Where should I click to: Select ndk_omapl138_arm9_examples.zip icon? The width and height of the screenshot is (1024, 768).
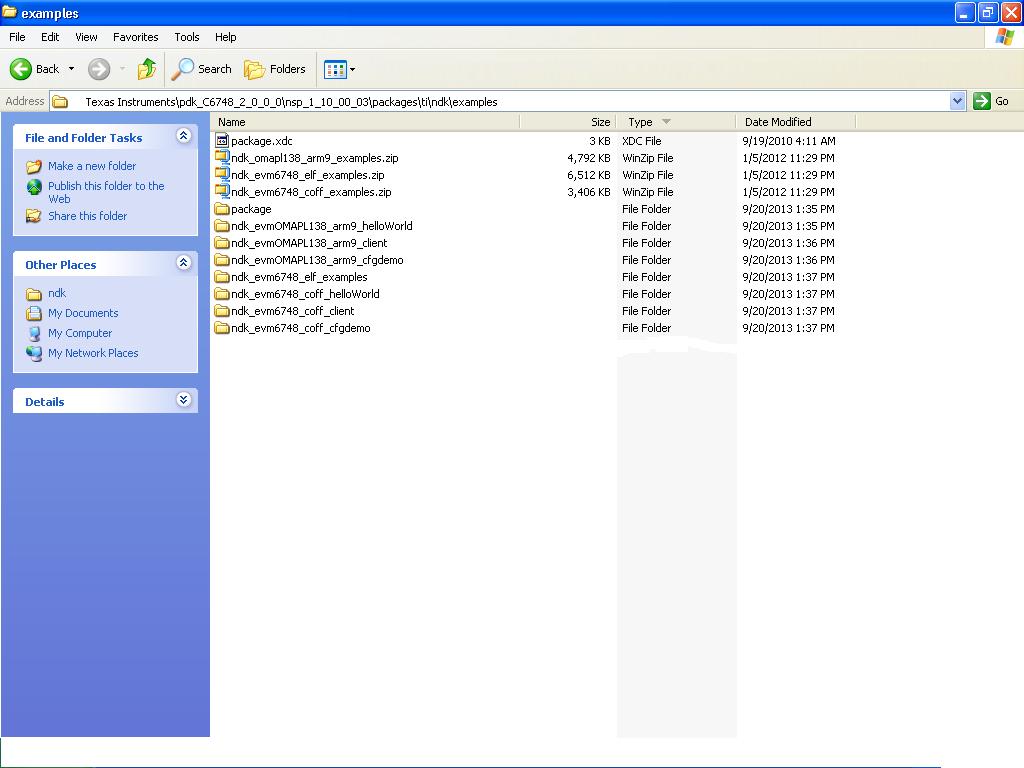(222, 157)
